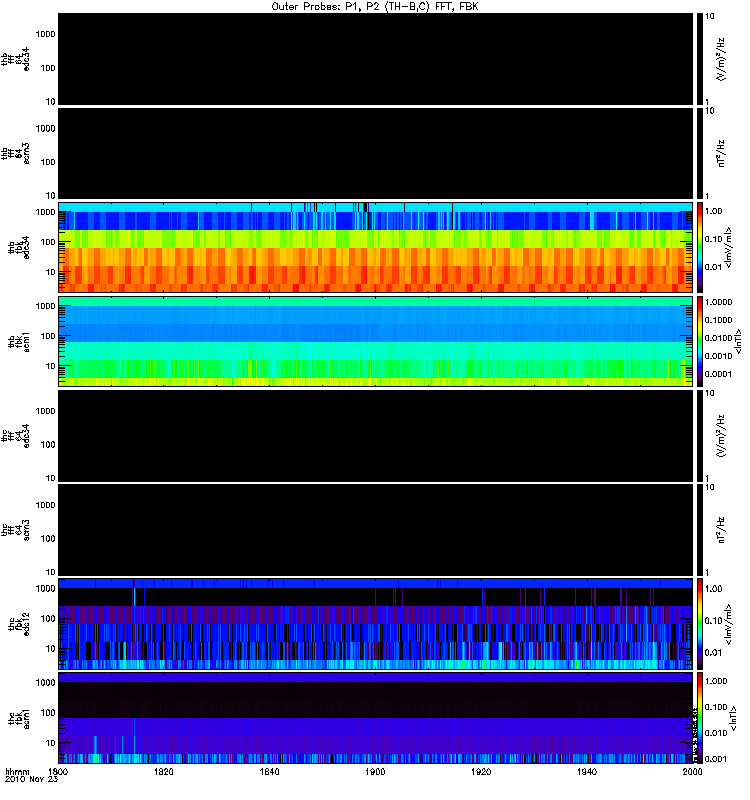Select the thb fbk edc34 axis label
The image size is (750, 800).
pyautogui.click(x=18, y=247)
